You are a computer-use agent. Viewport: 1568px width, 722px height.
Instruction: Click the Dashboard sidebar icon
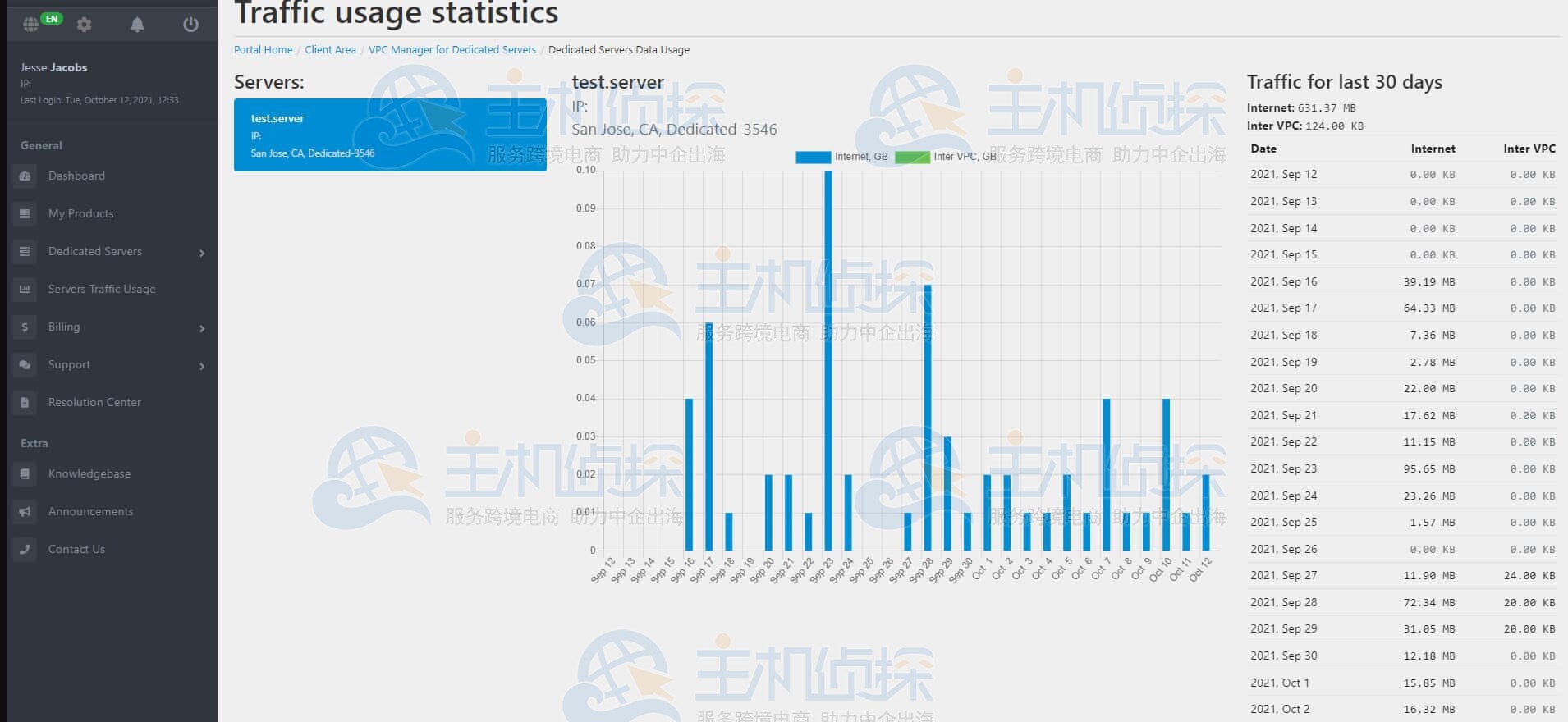pyautogui.click(x=25, y=176)
